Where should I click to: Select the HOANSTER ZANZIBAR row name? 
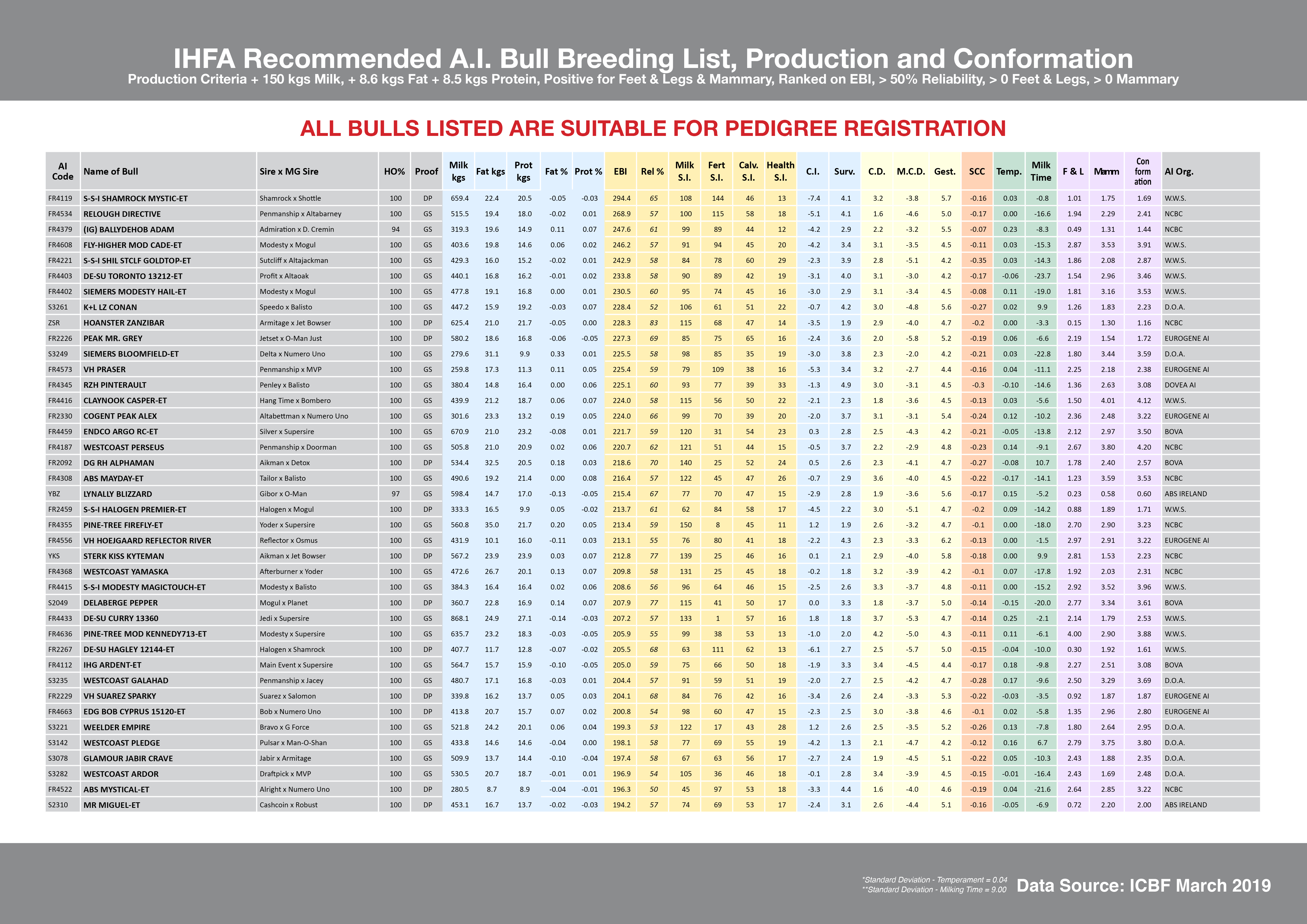pyautogui.click(x=124, y=323)
